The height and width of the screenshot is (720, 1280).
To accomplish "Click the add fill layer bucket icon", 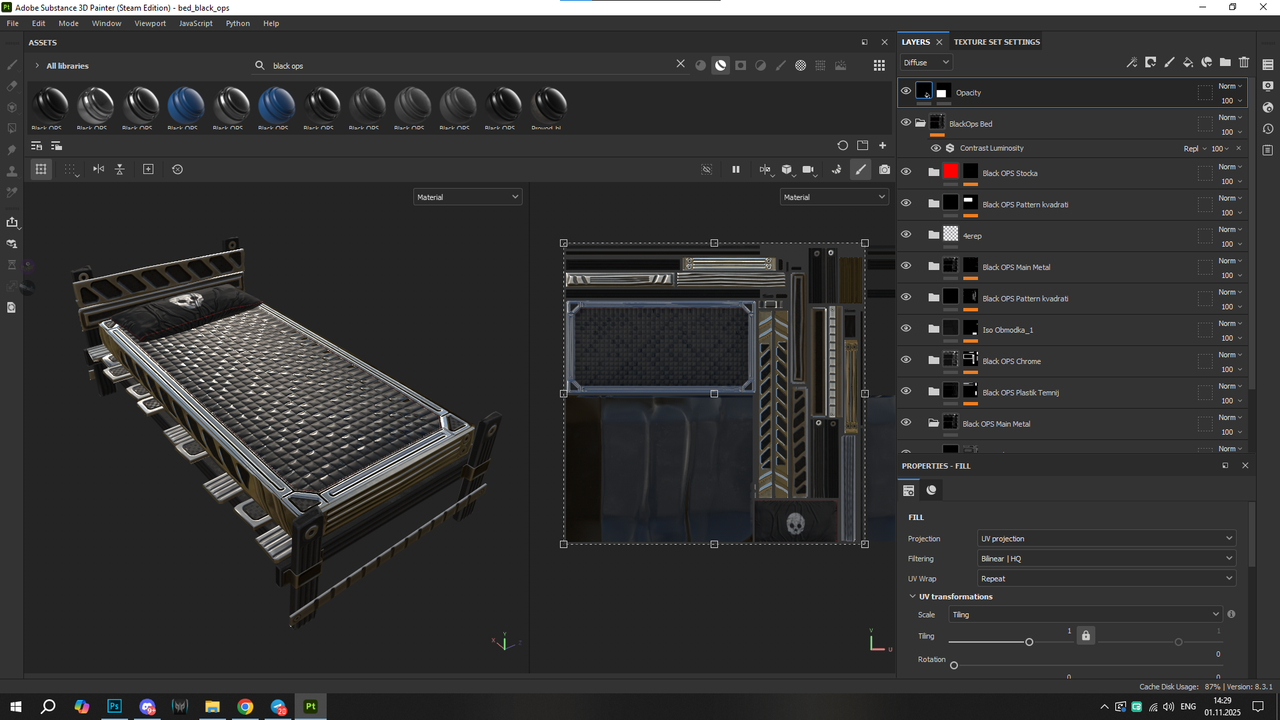I will [1188, 62].
